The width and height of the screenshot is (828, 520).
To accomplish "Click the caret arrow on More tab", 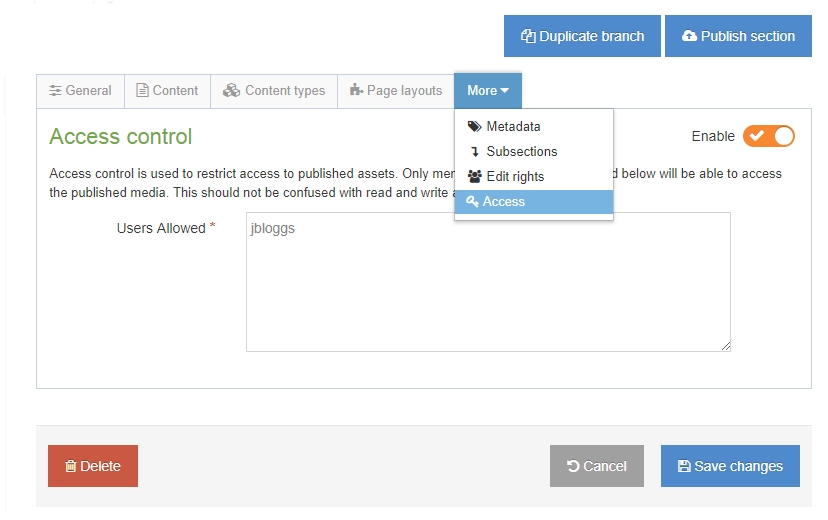I will tap(505, 91).
